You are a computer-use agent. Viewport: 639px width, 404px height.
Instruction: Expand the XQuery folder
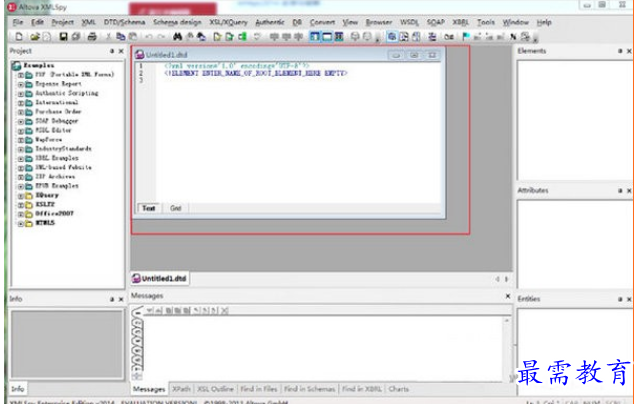pos(20,196)
